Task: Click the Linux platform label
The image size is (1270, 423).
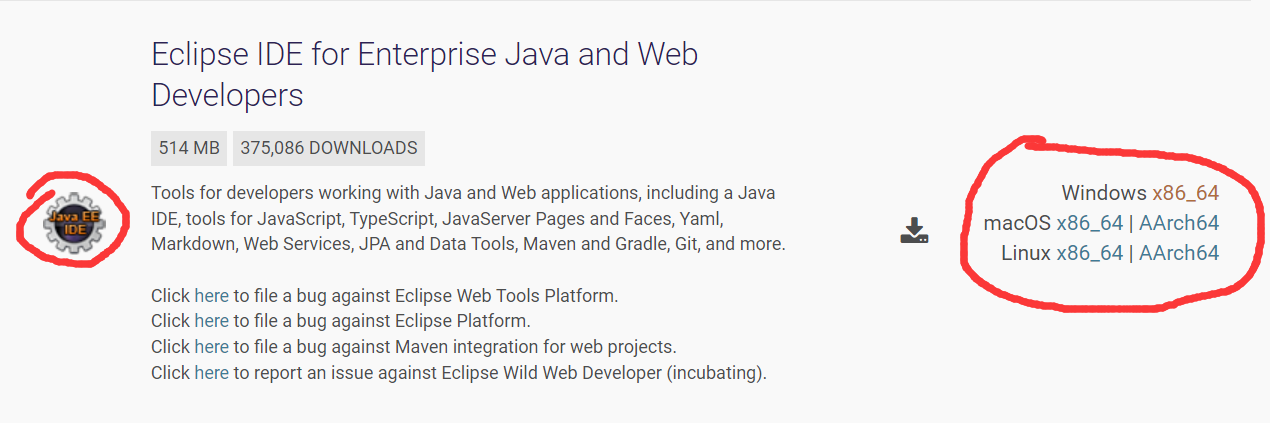Action: pos(1026,253)
